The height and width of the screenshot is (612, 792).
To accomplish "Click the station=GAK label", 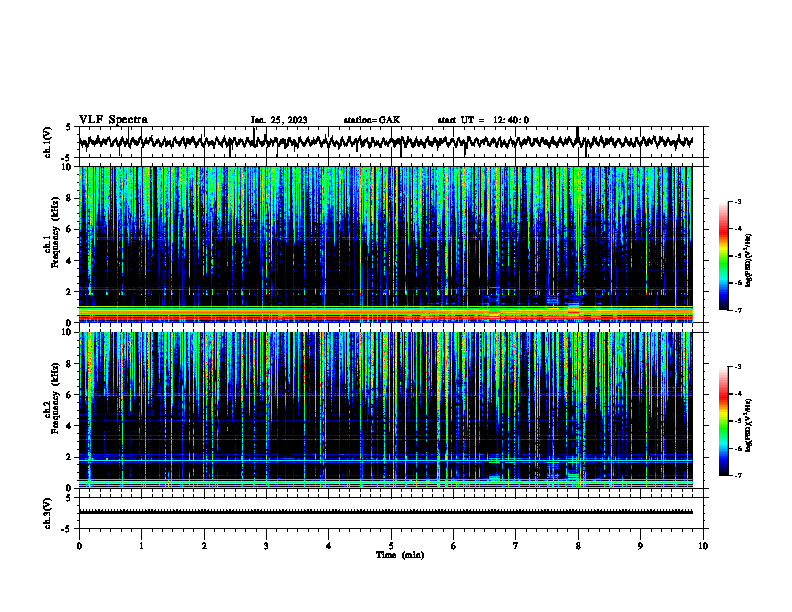I will point(372,120).
